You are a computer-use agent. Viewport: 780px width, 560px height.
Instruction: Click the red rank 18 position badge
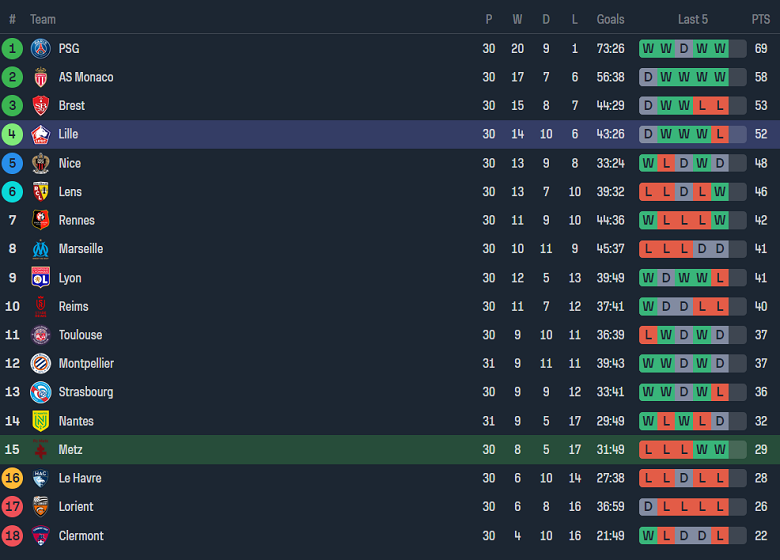[12, 536]
